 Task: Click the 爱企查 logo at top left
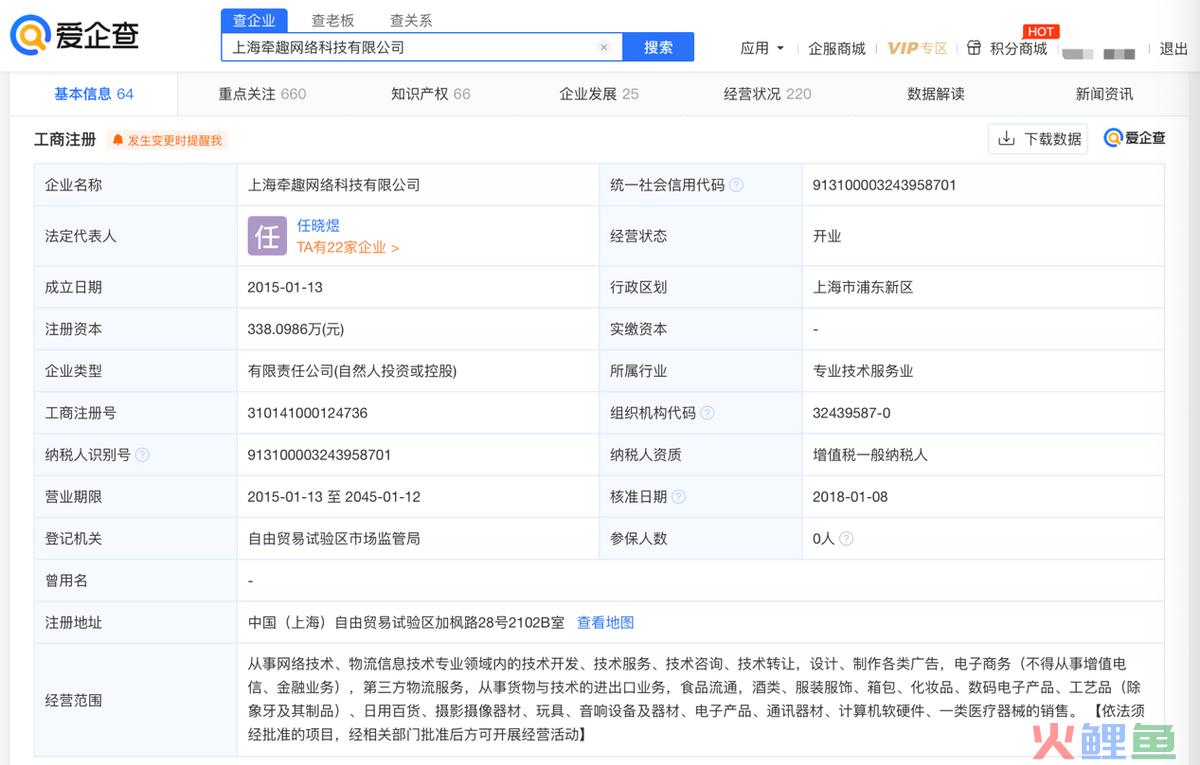(74, 35)
